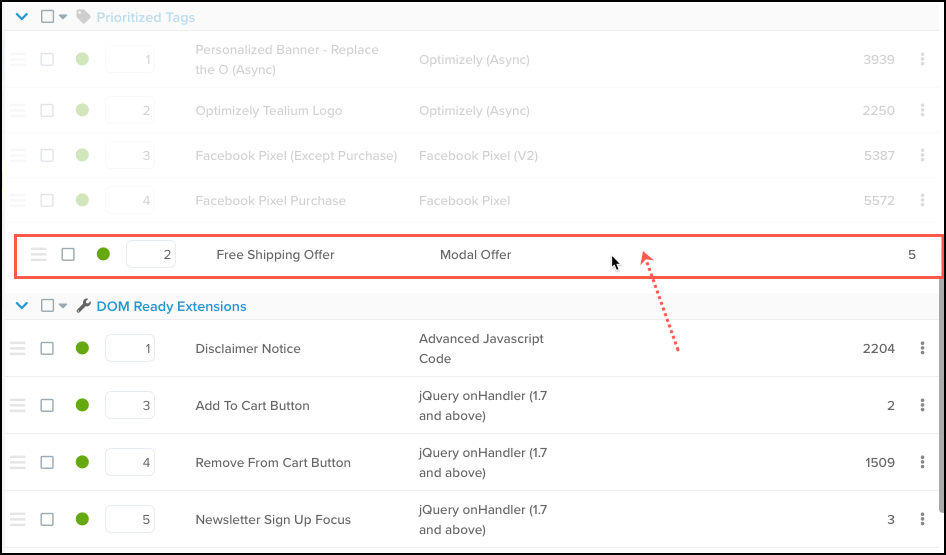
Task: Click the DOM Ready Extensions heading
Action: click(171, 307)
